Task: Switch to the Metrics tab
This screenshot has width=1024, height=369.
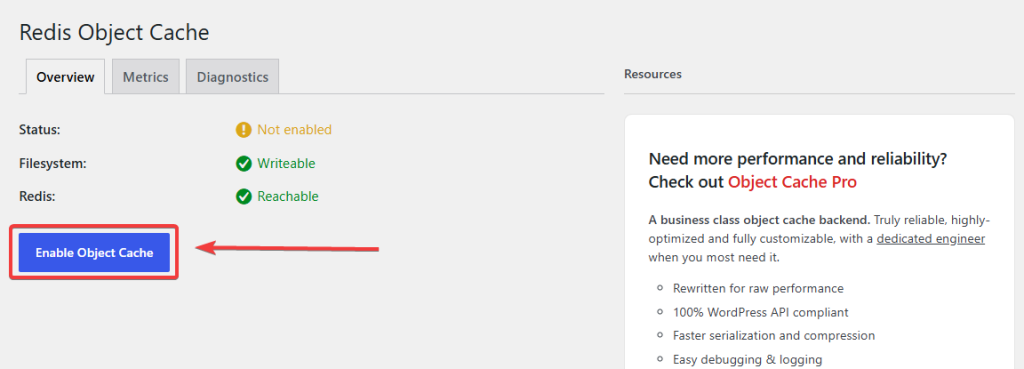Action: [x=146, y=77]
